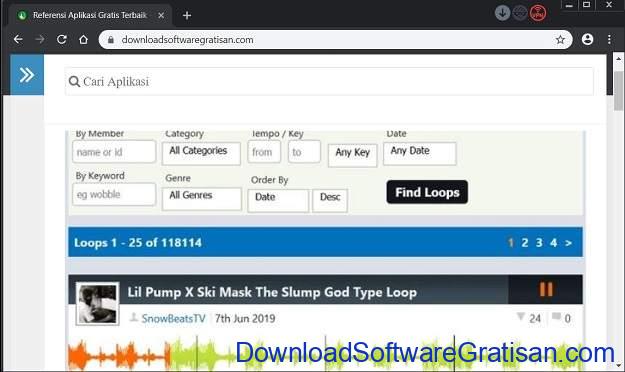Go to the browser home icon
The width and height of the screenshot is (625, 372).
point(83,39)
